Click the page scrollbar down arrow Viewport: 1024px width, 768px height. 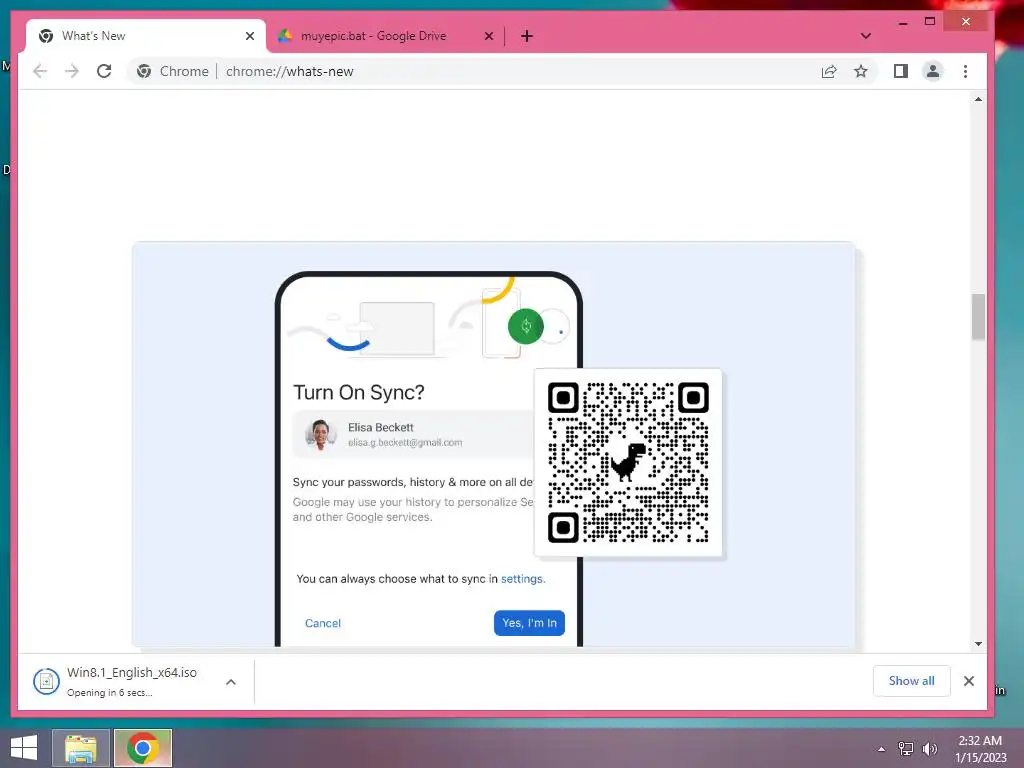[978, 644]
